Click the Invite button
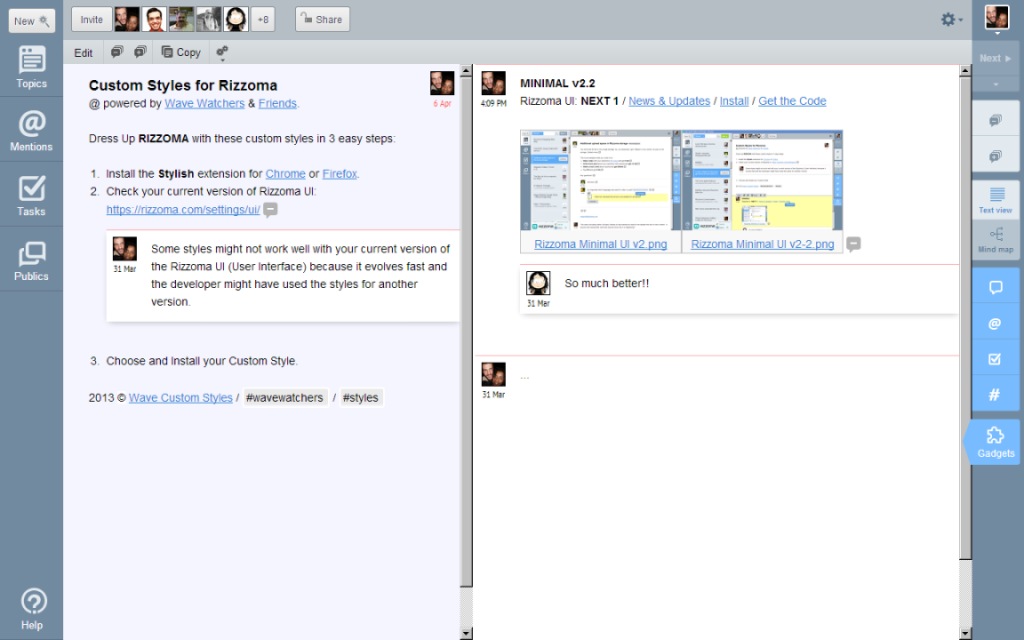1024x640 pixels. [91, 20]
